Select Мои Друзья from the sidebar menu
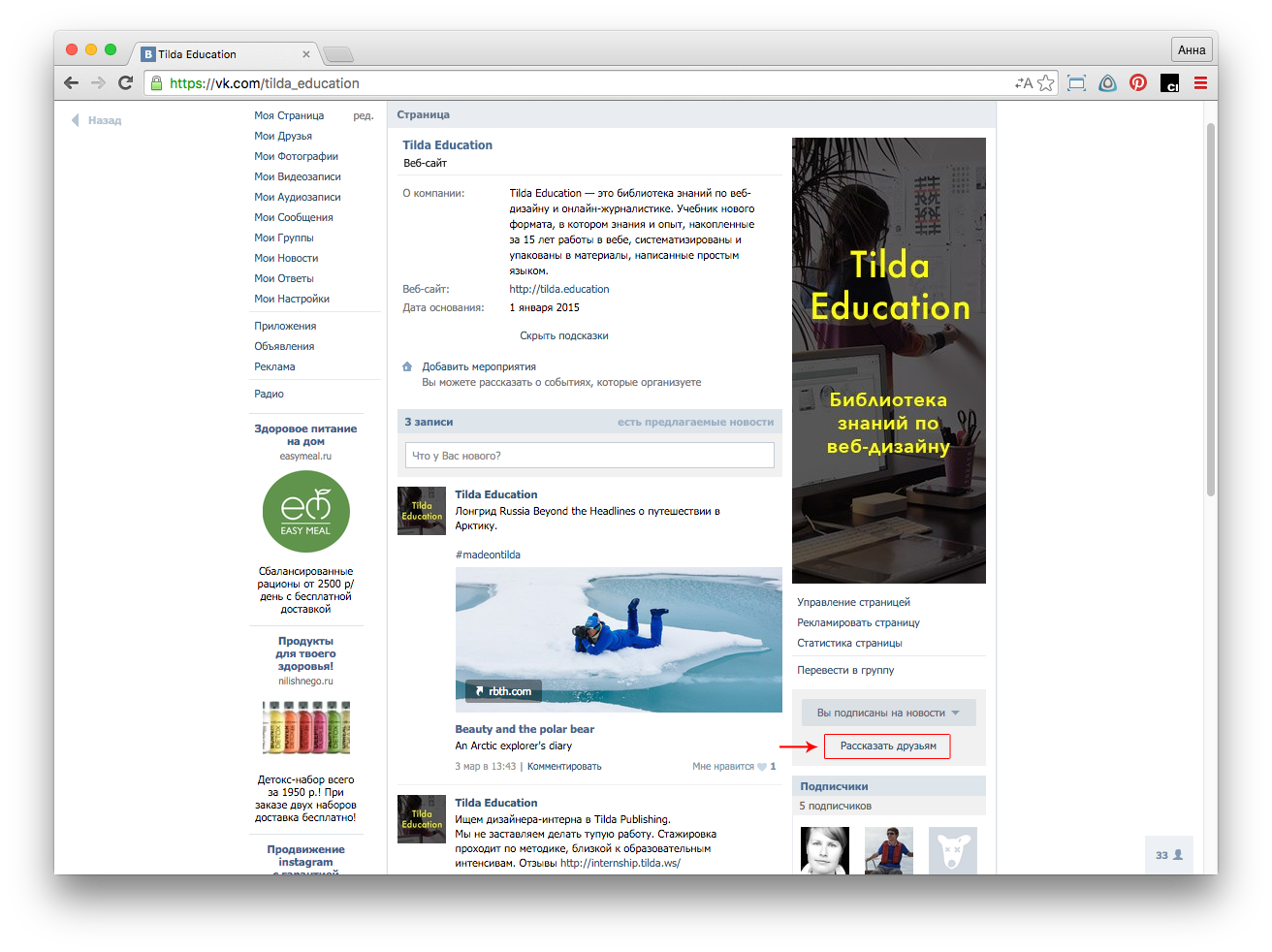The image size is (1272, 952). click(283, 136)
